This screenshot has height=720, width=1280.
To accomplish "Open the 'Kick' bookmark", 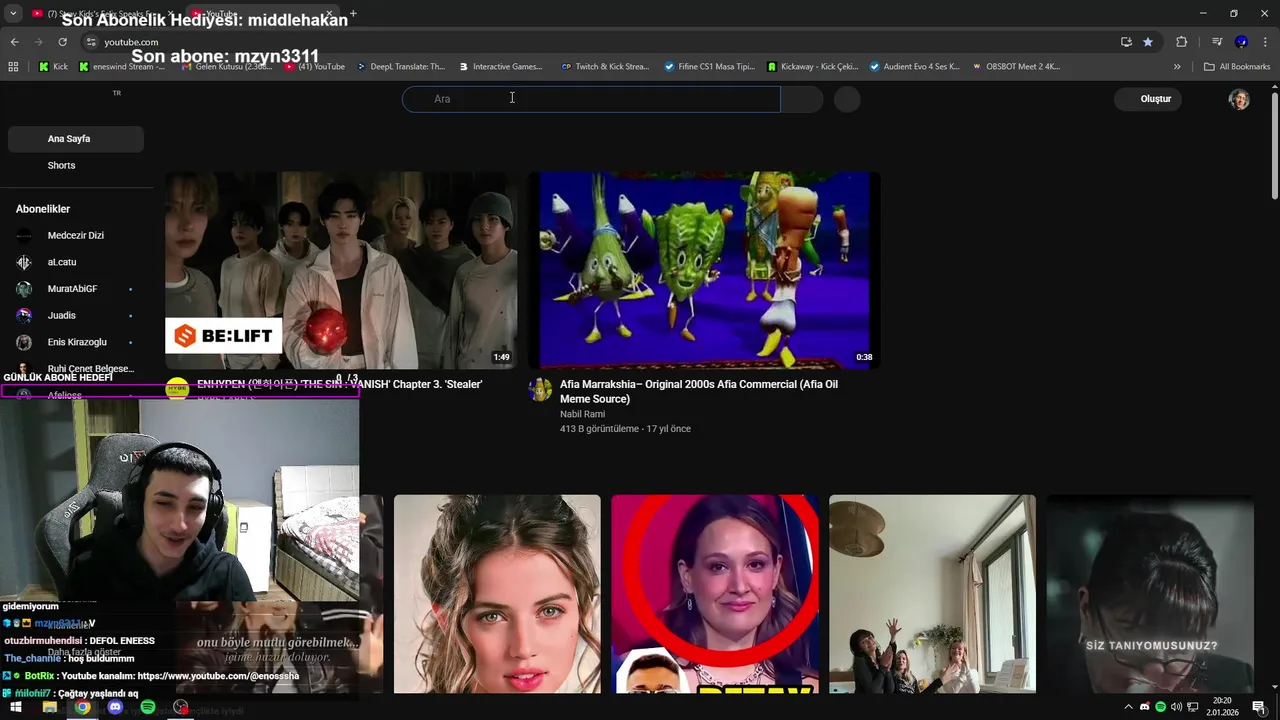I will [54, 67].
